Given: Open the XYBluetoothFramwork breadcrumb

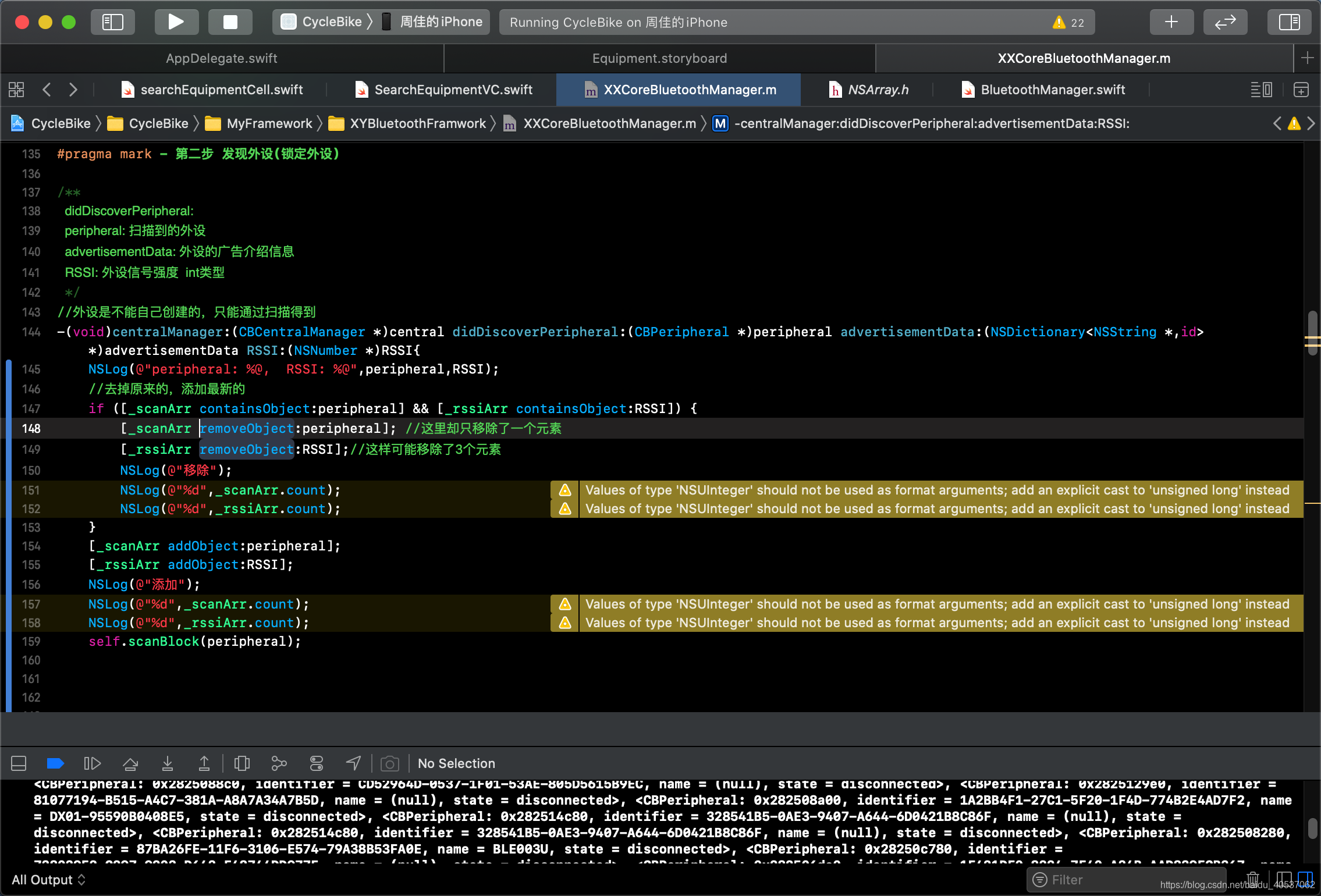Looking at the screenshot, I should click(x=407, y=123).
